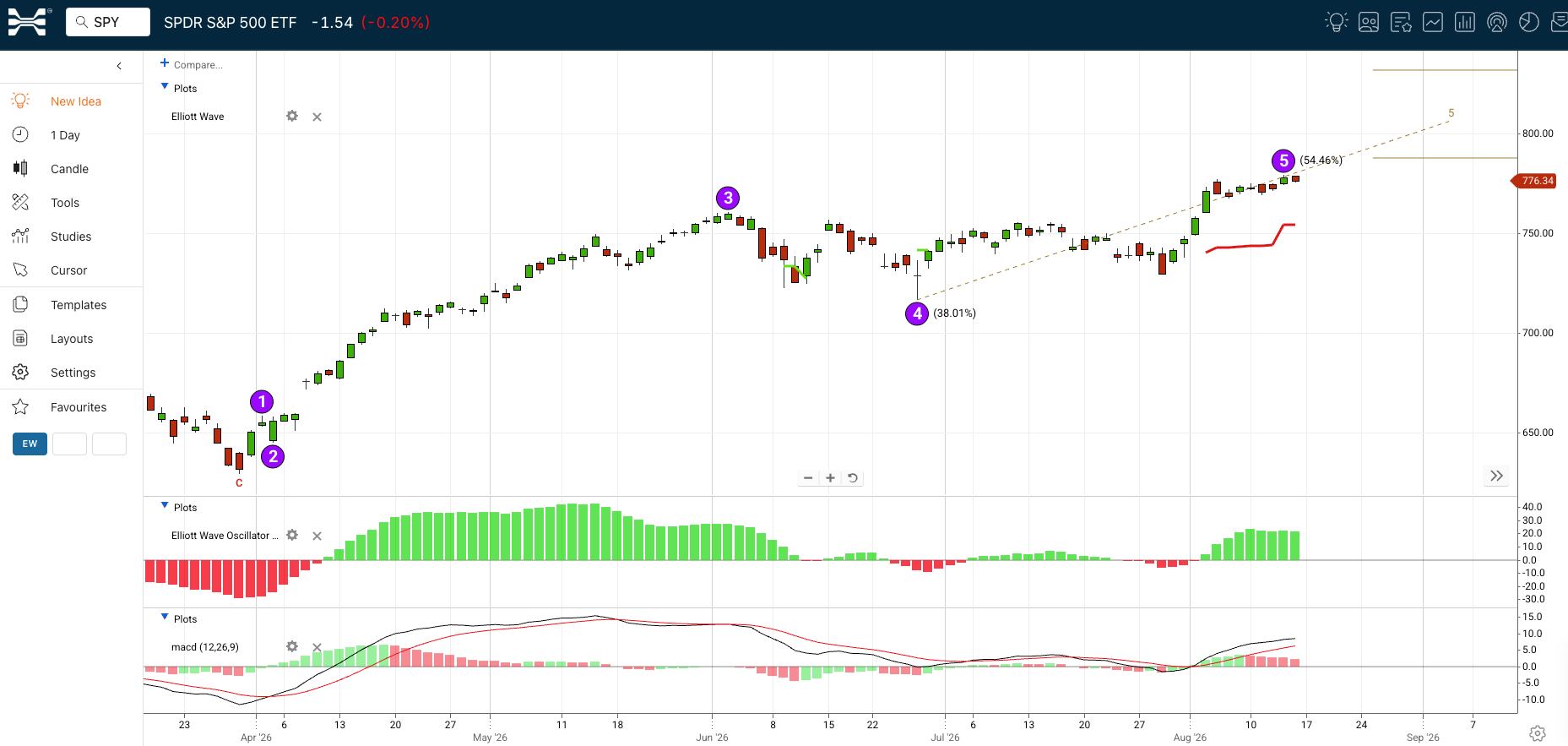Open the broadcast signal icon in header

click(x=1497, y=22)
